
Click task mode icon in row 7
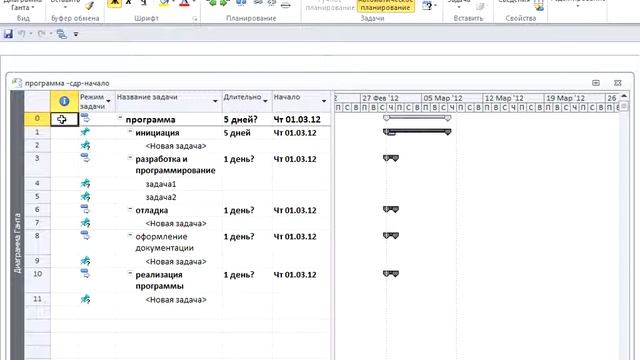(x=85, y=223)
